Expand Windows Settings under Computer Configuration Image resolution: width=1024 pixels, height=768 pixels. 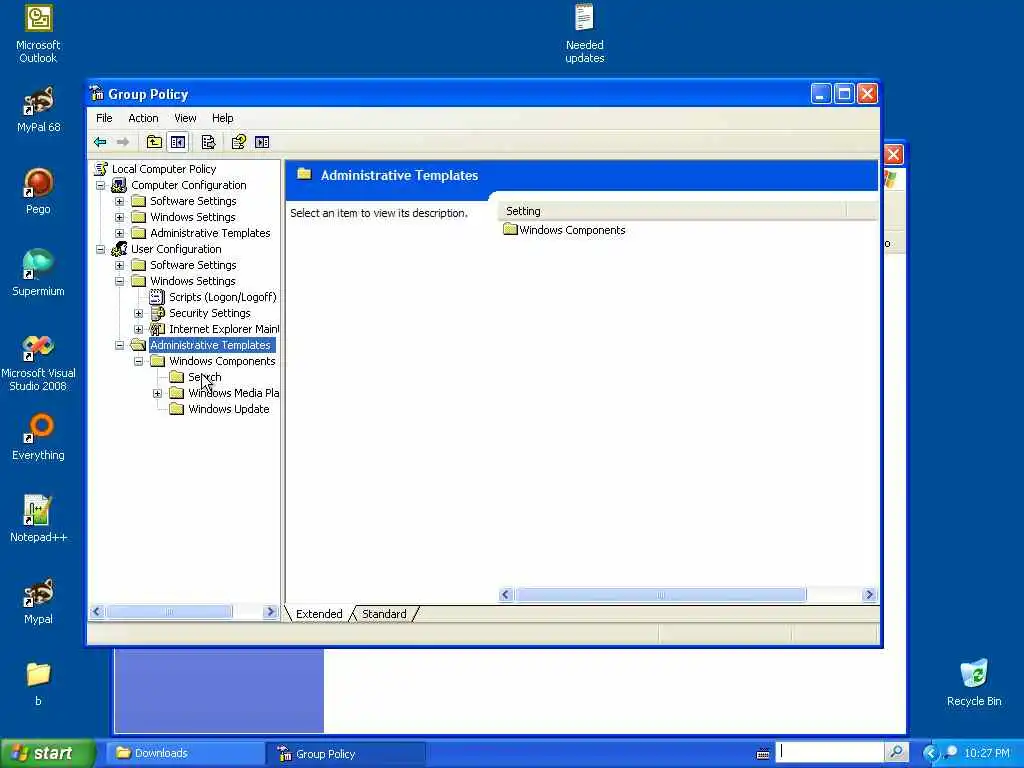click(120, 217)
